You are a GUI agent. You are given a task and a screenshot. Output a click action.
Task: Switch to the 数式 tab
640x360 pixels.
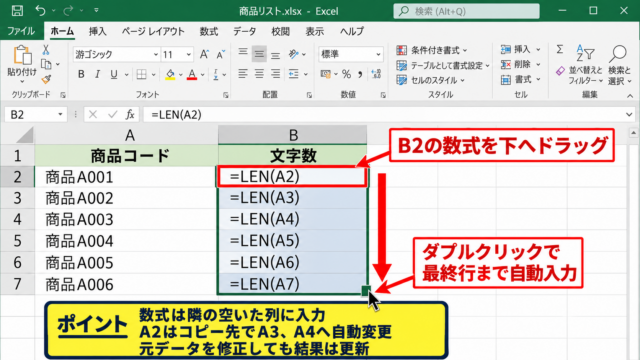pos(209,31)
